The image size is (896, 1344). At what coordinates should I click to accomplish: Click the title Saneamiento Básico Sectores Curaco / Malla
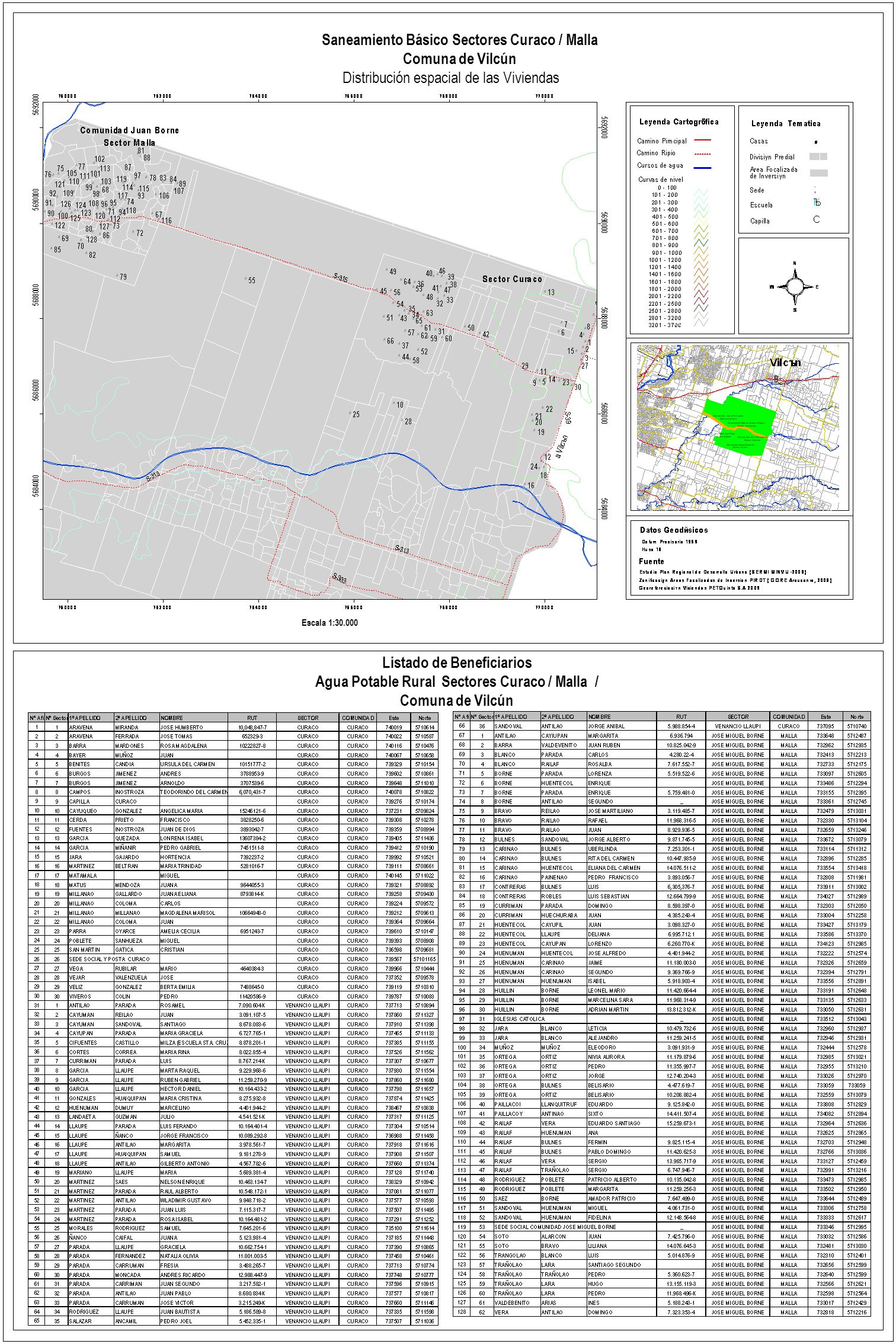point(459,40)
